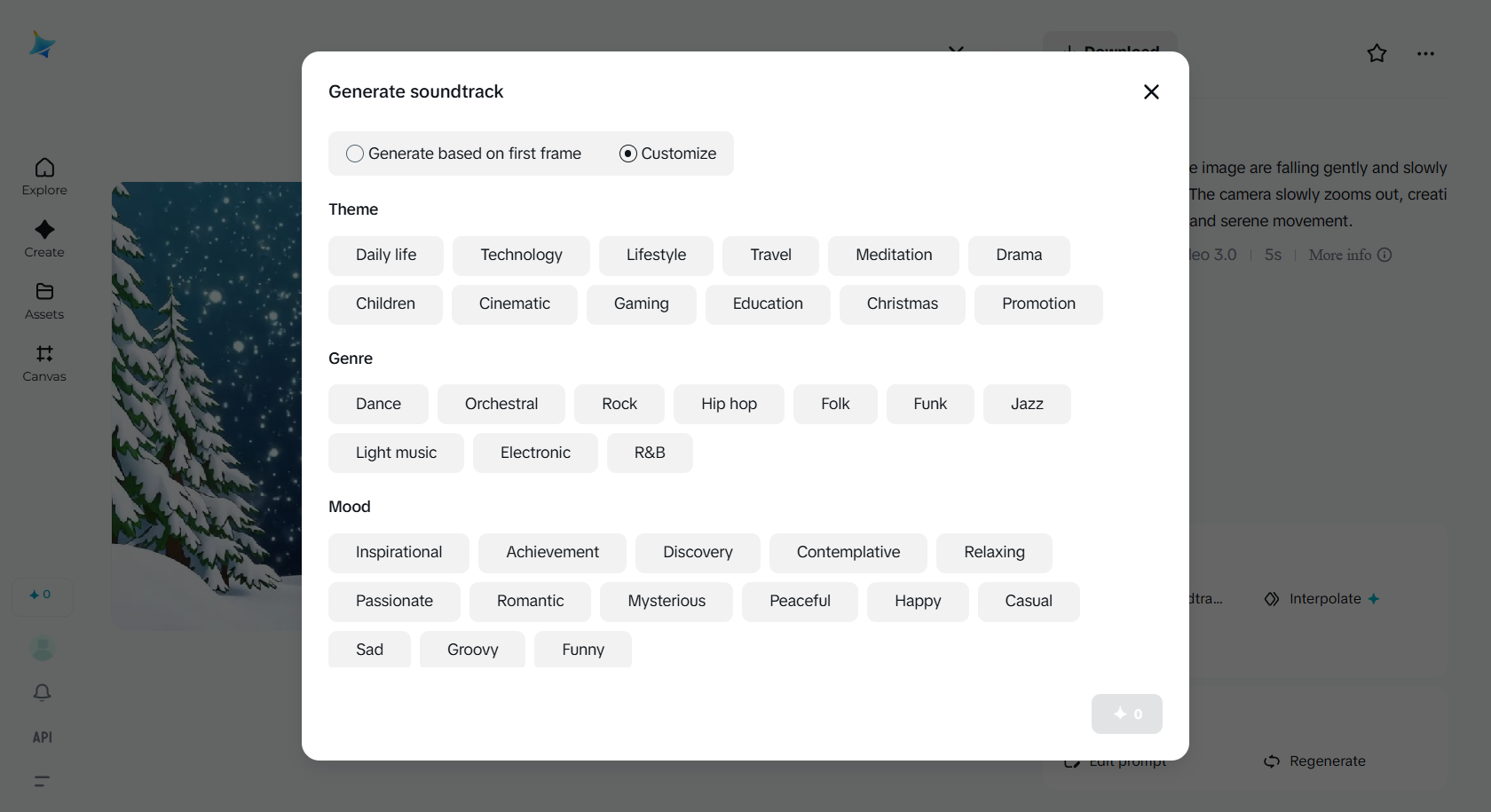The image size is (1491, 812).
Task: Open the notifications bell
Action: (x=42, y=692)
